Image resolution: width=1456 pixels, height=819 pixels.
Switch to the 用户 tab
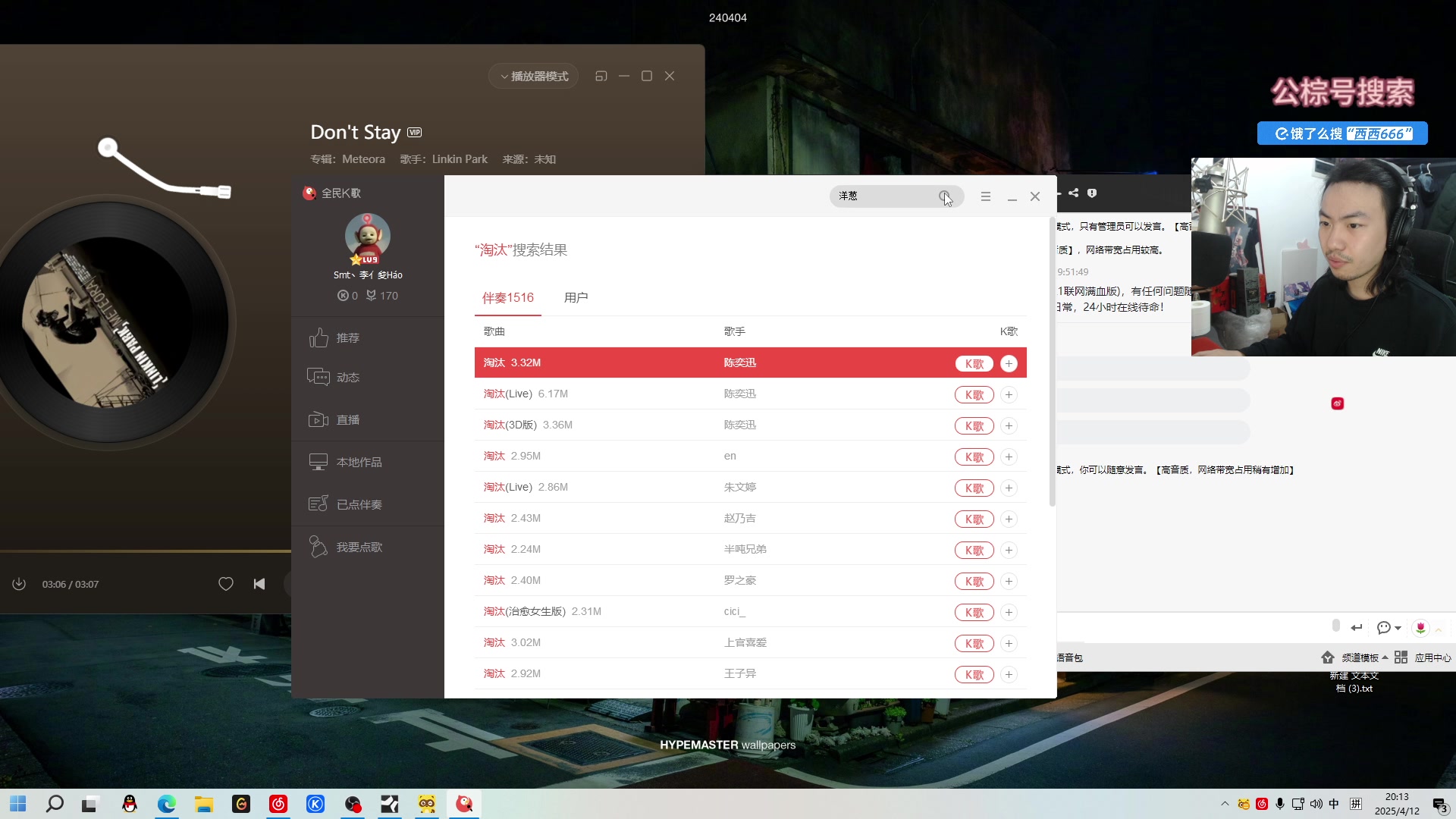point(576,298)
